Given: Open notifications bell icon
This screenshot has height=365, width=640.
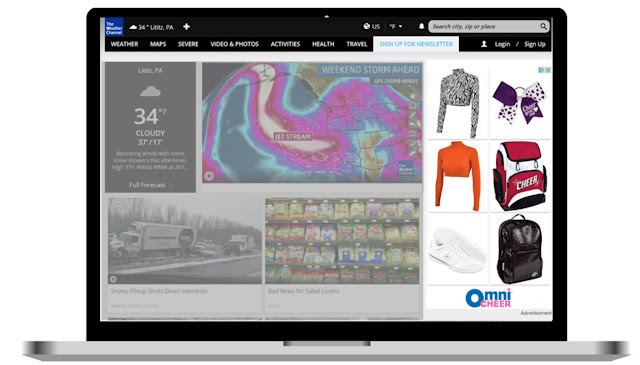Looking at the screenshot, I should tap(421, 27).
